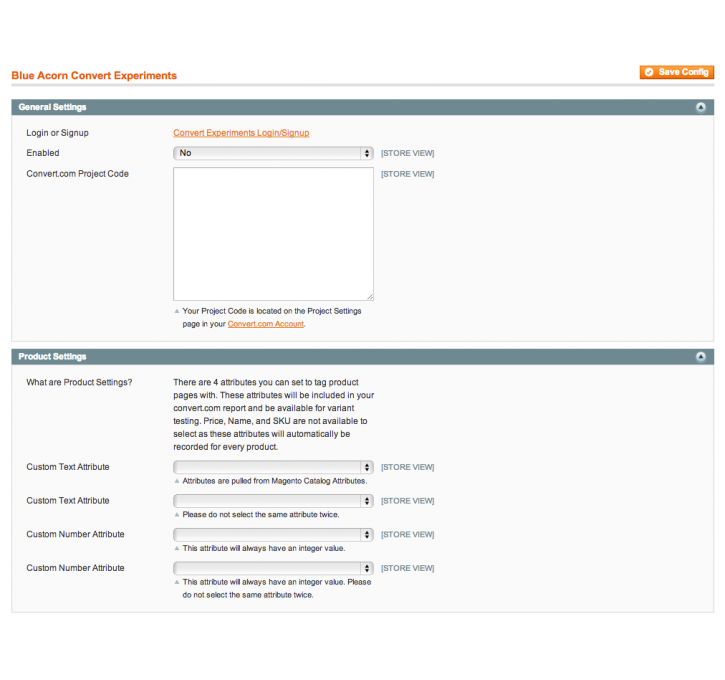Image resolution: width=725 pixels, height=680 pixels.
Task: Click the hint 'Please do not select the same attribute twice.'
Action: coord(261,515)
